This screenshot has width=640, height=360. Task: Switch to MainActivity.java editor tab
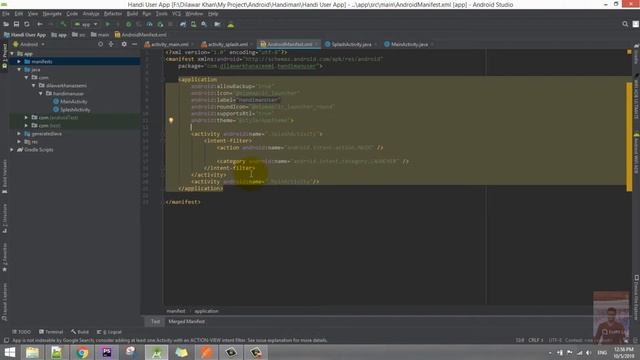pos(408,44)
